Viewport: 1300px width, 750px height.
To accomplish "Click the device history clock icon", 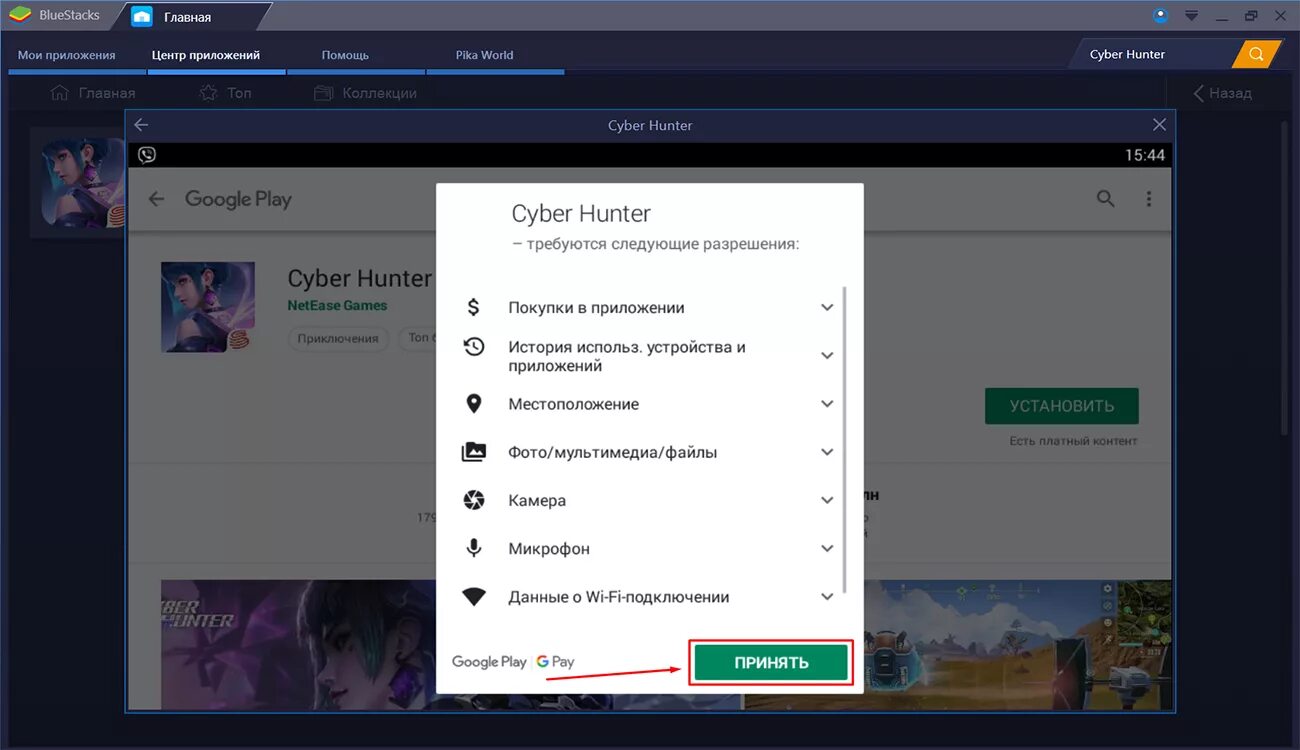I will point(474,347).
